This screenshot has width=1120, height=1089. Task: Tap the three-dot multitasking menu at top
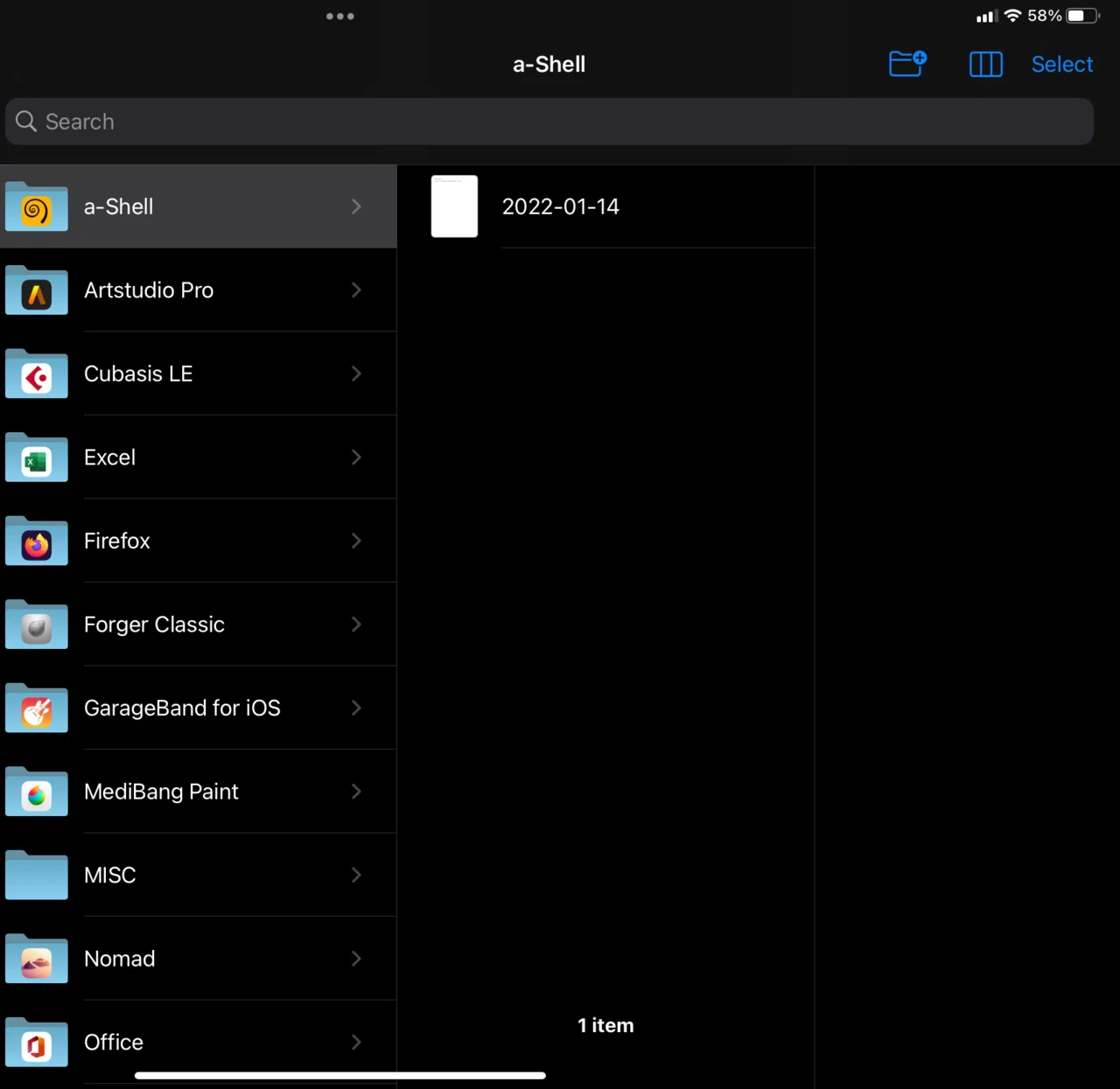(x=340, y=16)
